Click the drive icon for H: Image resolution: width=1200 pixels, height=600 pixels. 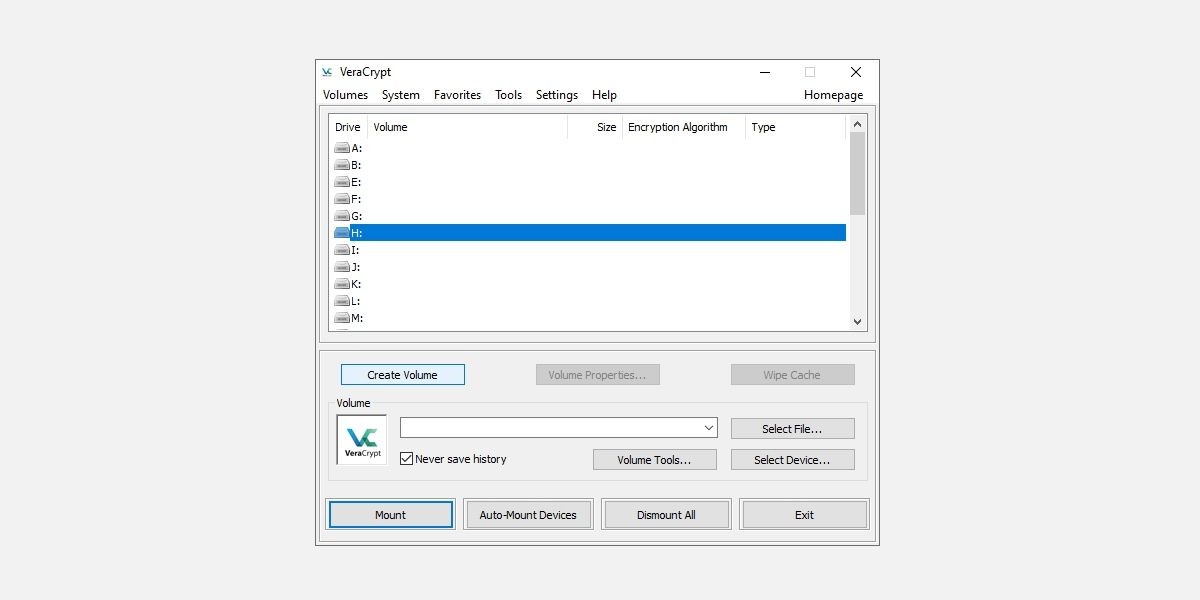(x=342, y=233)
